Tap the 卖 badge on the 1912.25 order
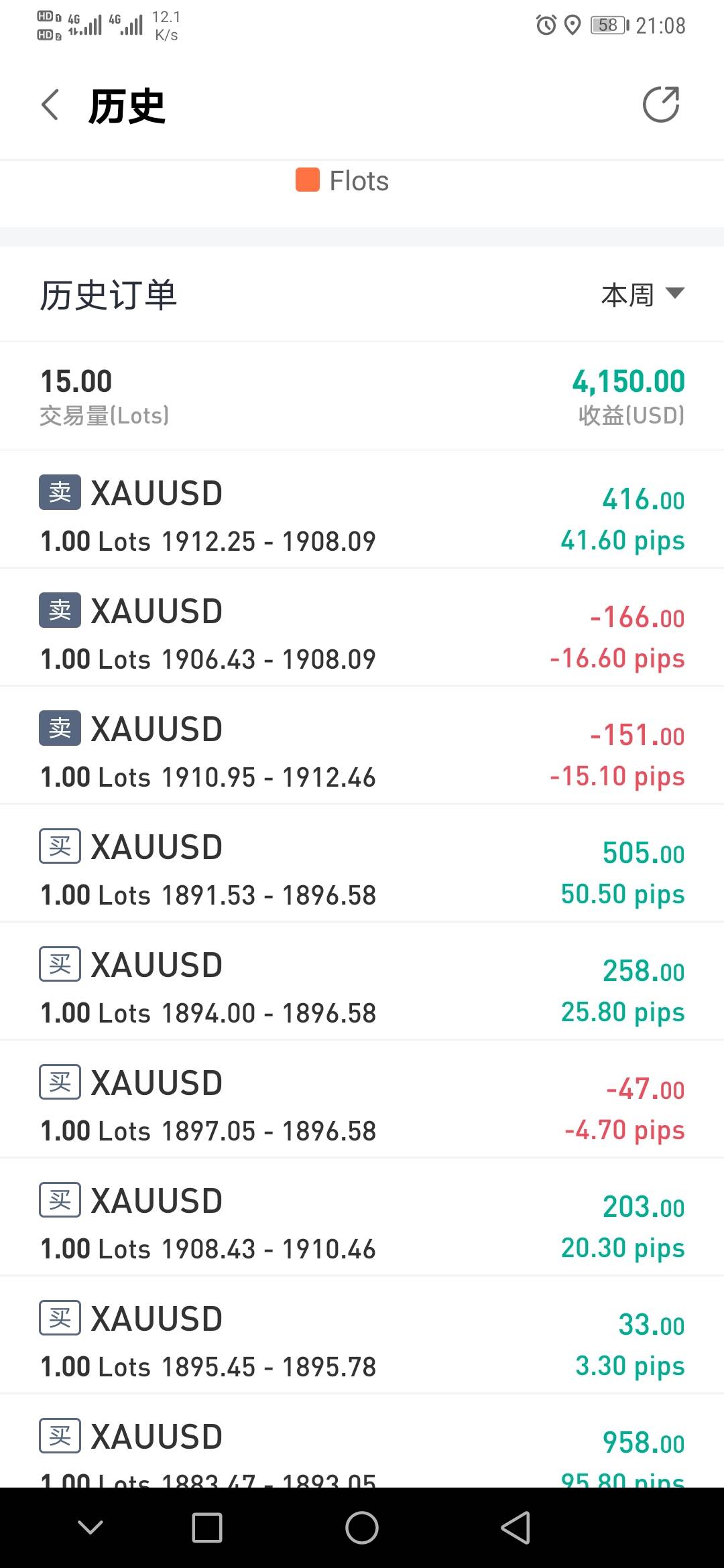Image resolution: width=724 pixels, height=1568 pixels. (60, 493)
